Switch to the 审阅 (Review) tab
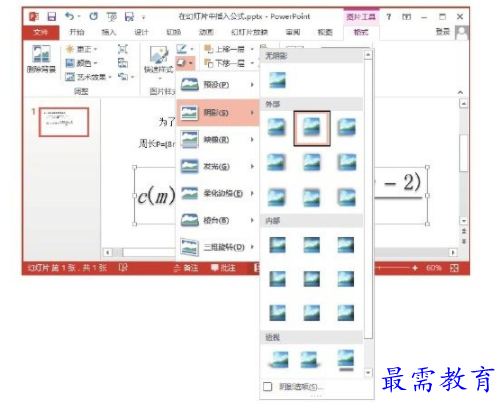 coord(293,32)
